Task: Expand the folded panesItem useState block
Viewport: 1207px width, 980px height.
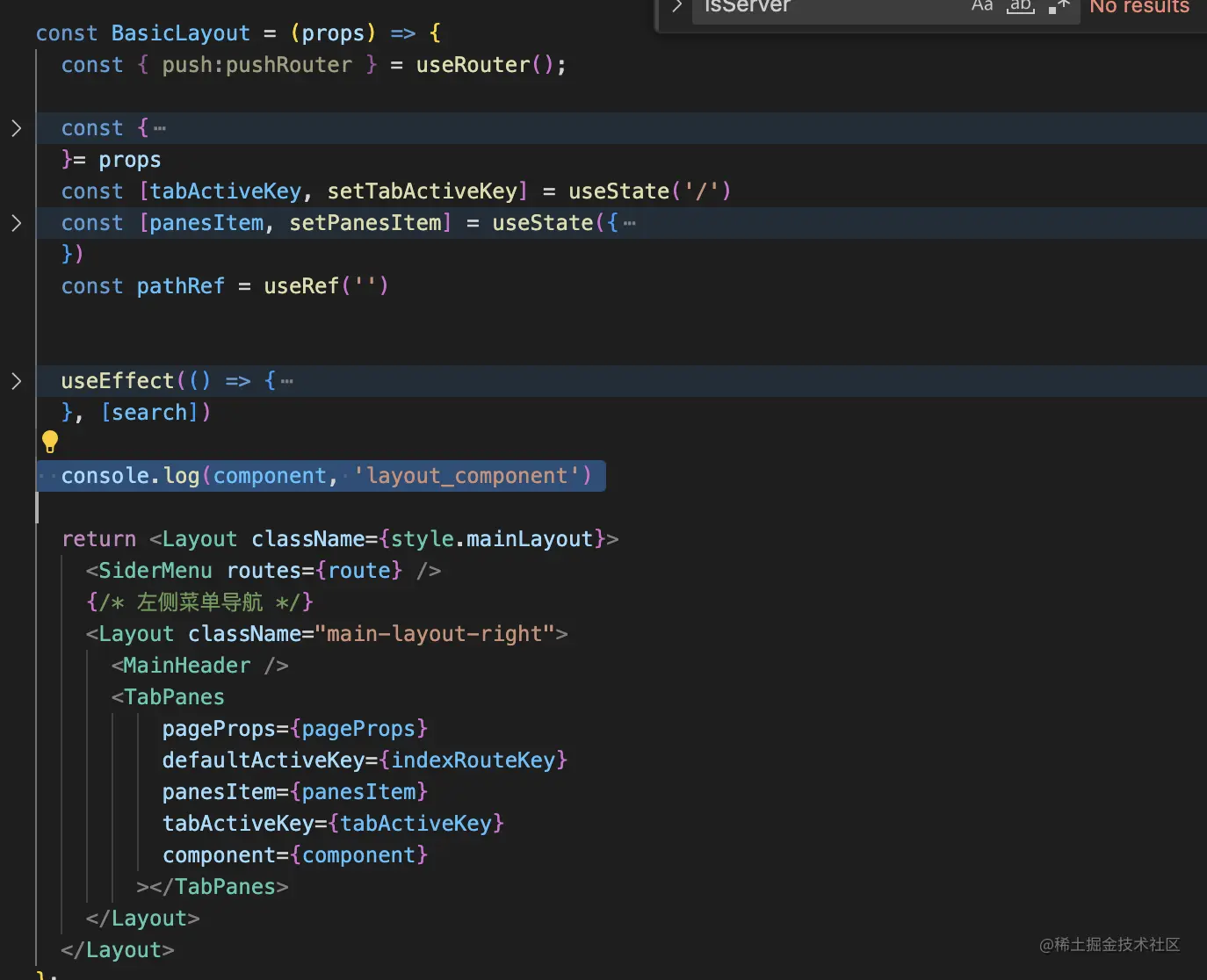Action: coord(16,223)
